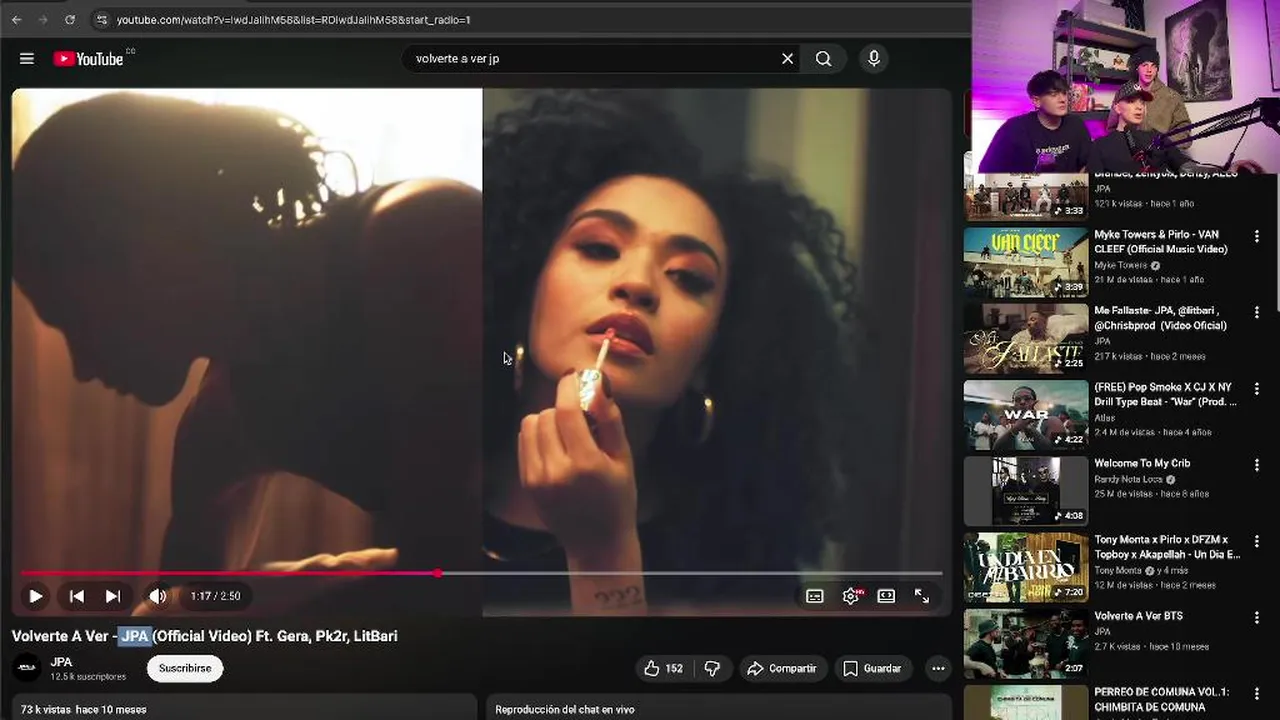This screenshot has width=1280, height=720.
Task: Open Myke Towers & Pirlo VAN CLEEF video
Action: pyautogui.click(x=1160, y=242)
